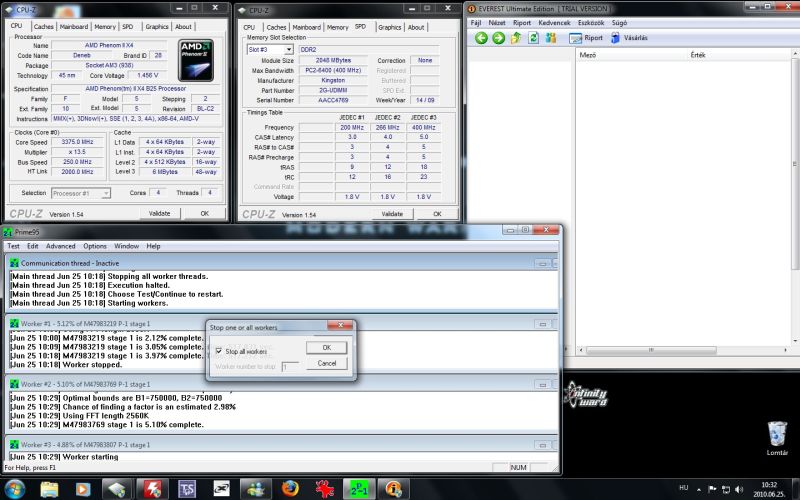Switch to EVEREST in taskbar
Screen dimensions: 800x500
pyautogui.click(x=393, y=489)
